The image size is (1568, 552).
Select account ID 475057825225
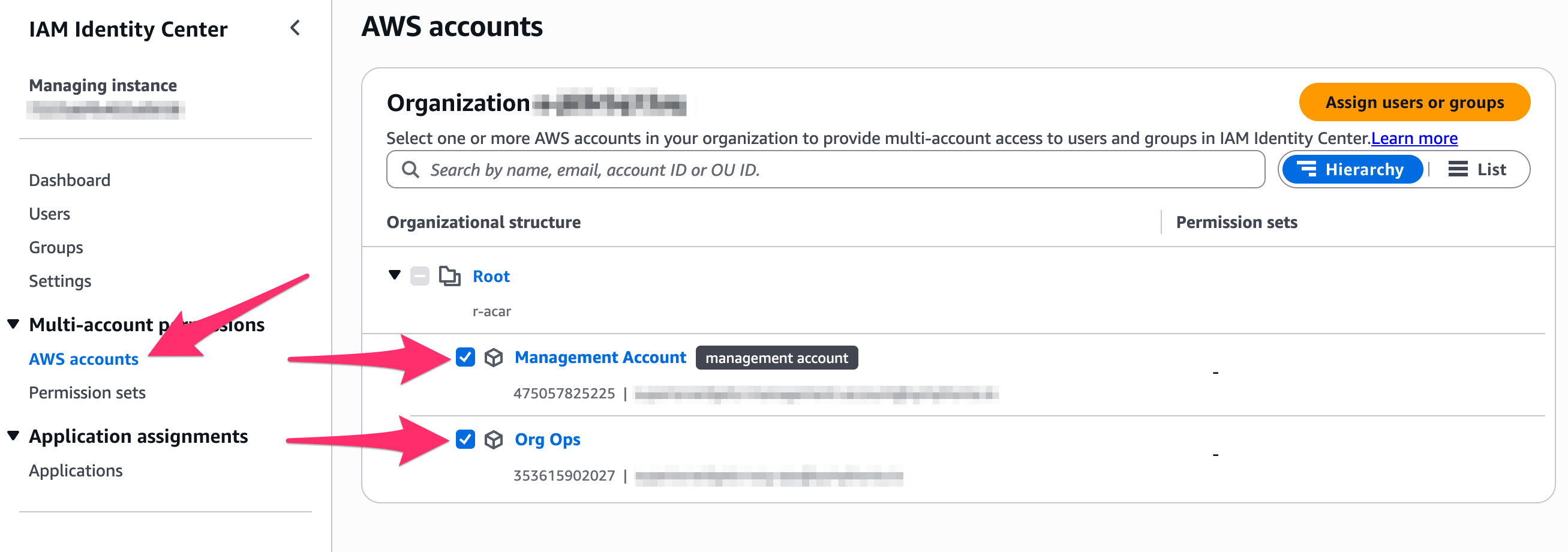[564, 393]
